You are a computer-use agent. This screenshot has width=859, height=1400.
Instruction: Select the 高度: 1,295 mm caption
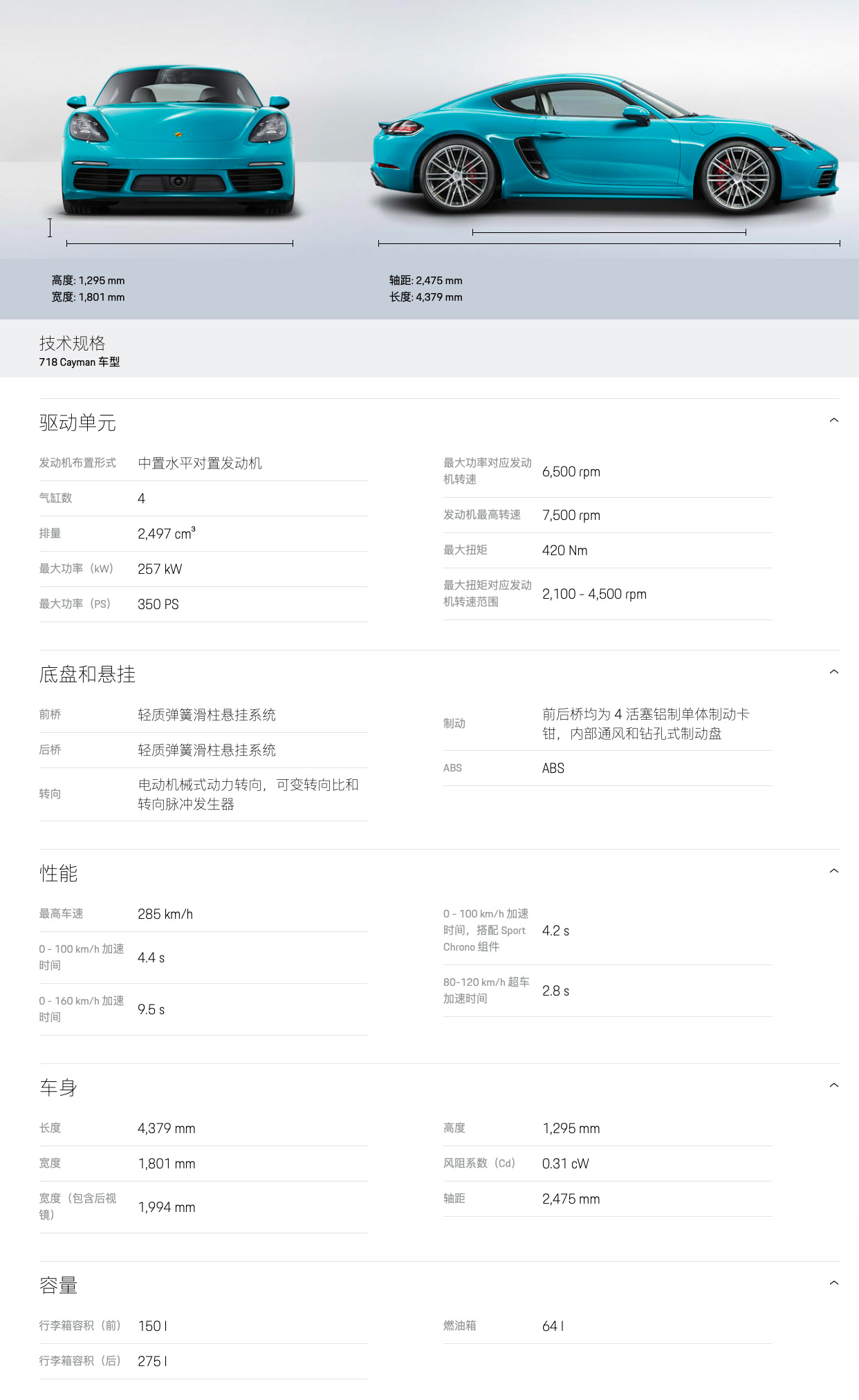(x=88, y=281)
